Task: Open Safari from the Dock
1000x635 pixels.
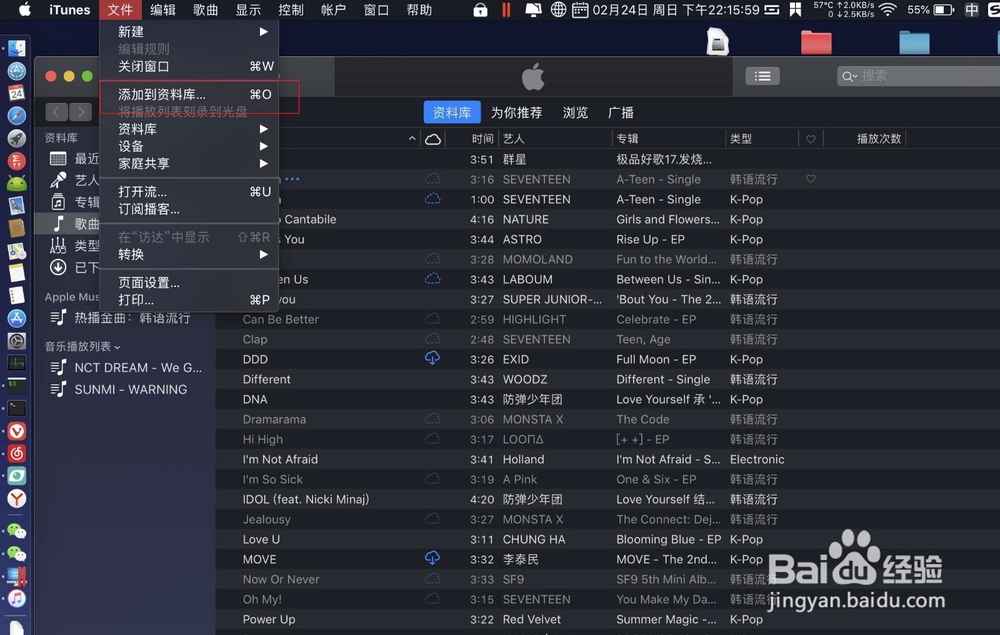Action: tap(17, 115)
